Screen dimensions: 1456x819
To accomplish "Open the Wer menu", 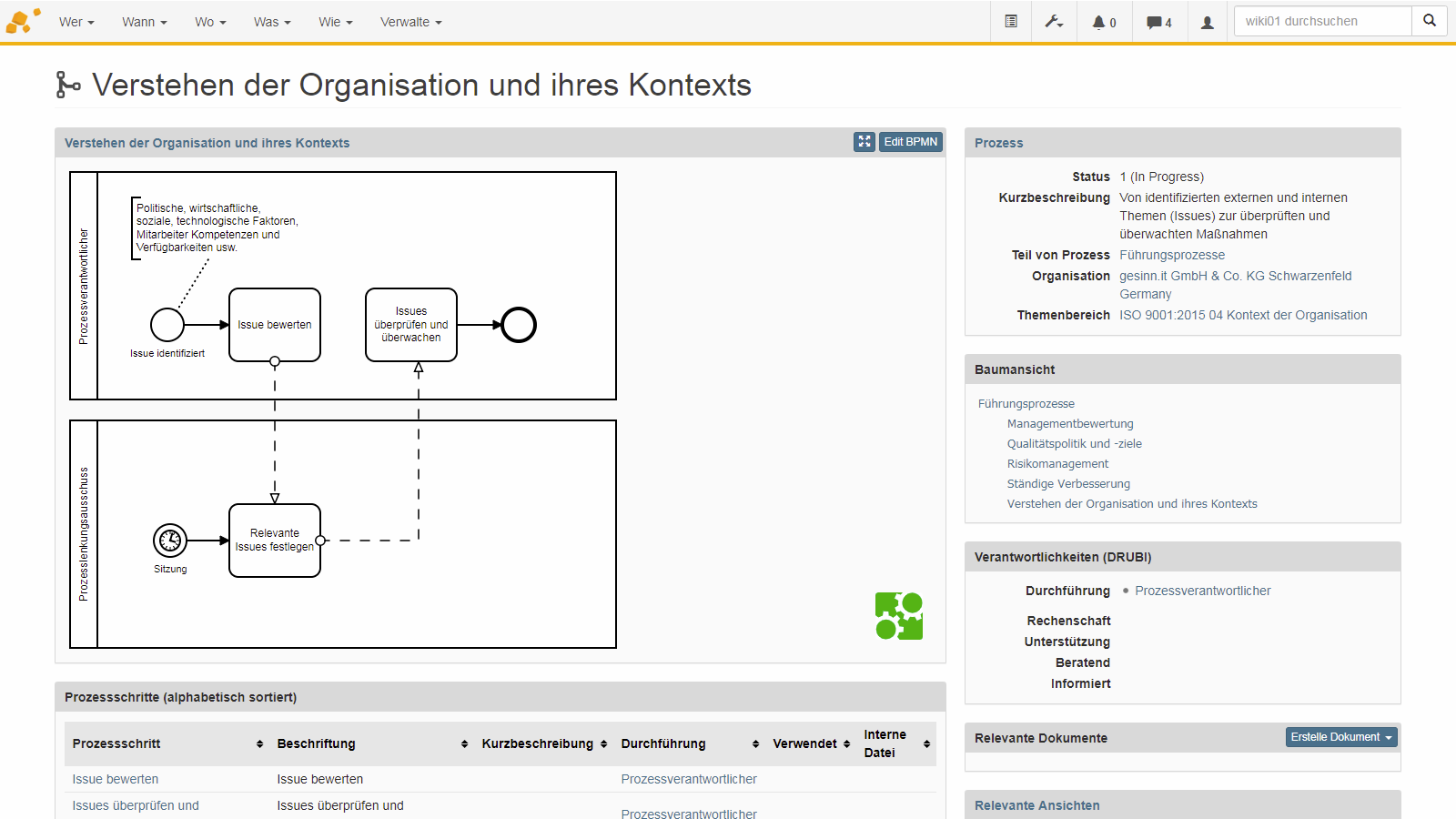I will pyautogui.click(x=76, y=22).
